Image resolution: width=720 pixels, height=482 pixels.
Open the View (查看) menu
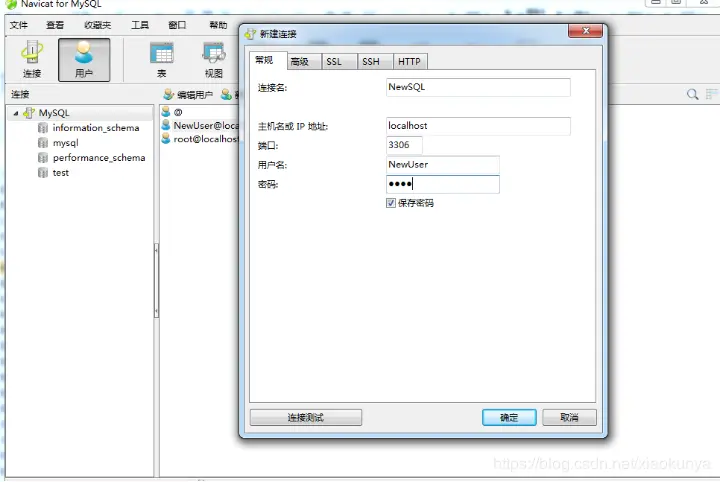[55, 25]
